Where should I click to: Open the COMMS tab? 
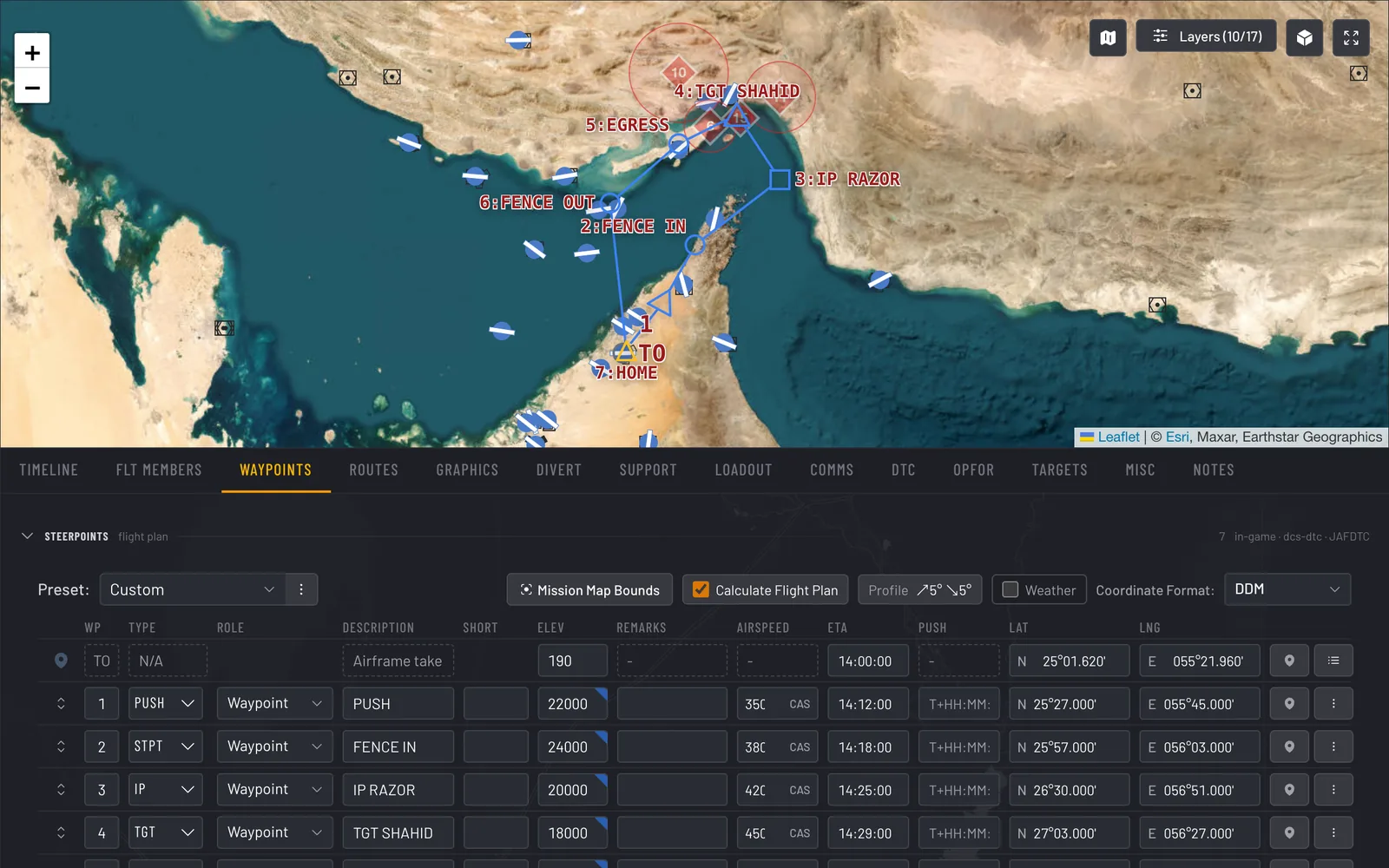(x=832, y=470)
